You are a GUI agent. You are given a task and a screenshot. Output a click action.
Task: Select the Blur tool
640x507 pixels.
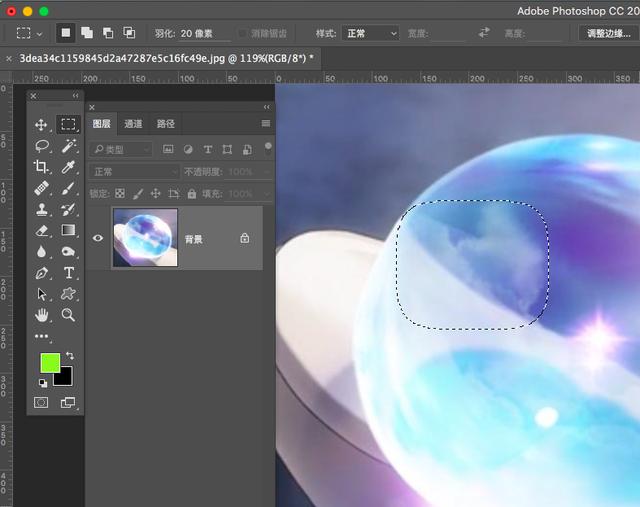point(41,252)
